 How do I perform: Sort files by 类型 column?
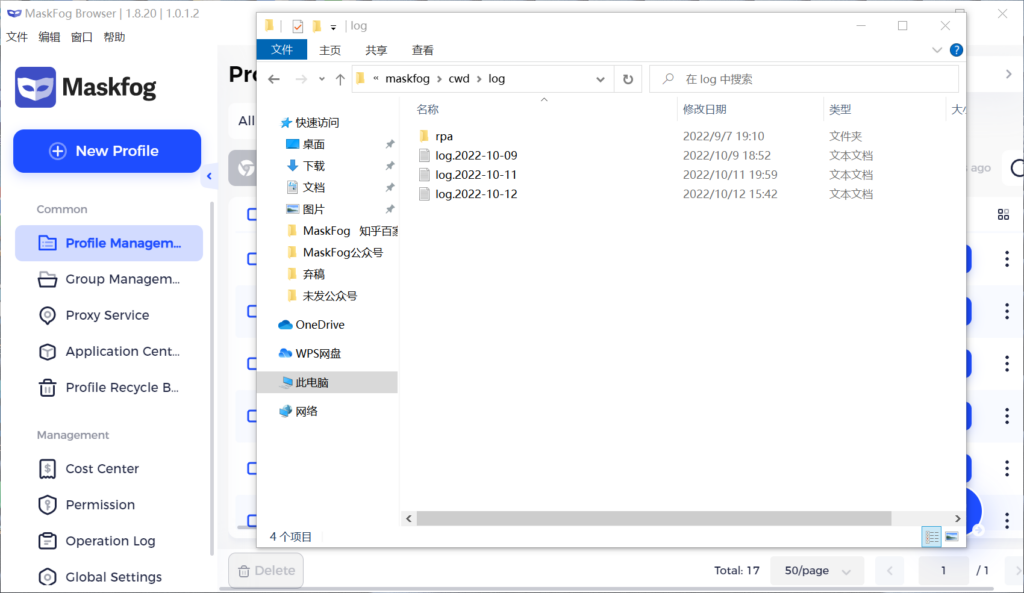tap(840, 109)
